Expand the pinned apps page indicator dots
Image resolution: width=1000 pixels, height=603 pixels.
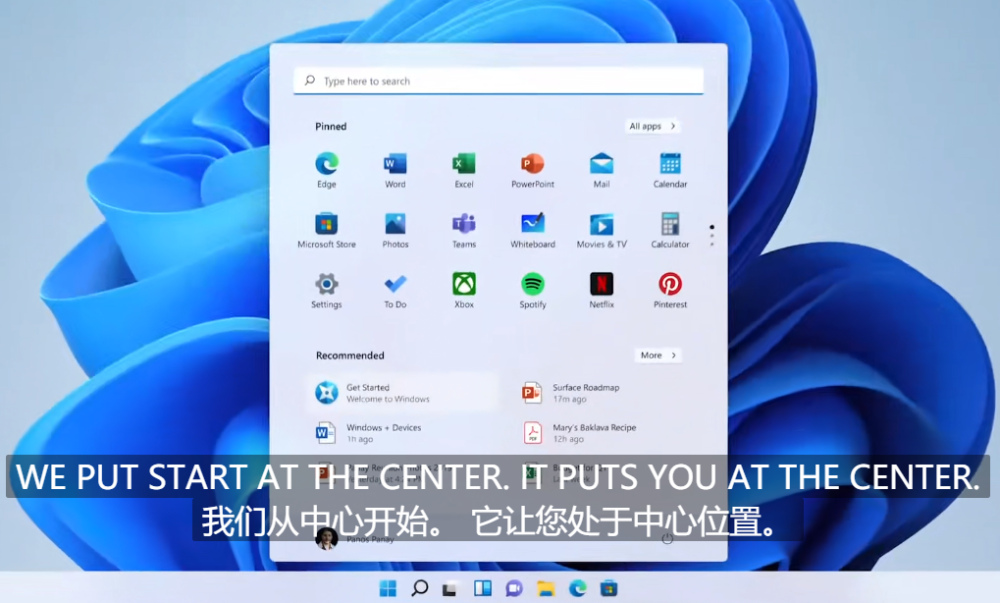point(712,232)
